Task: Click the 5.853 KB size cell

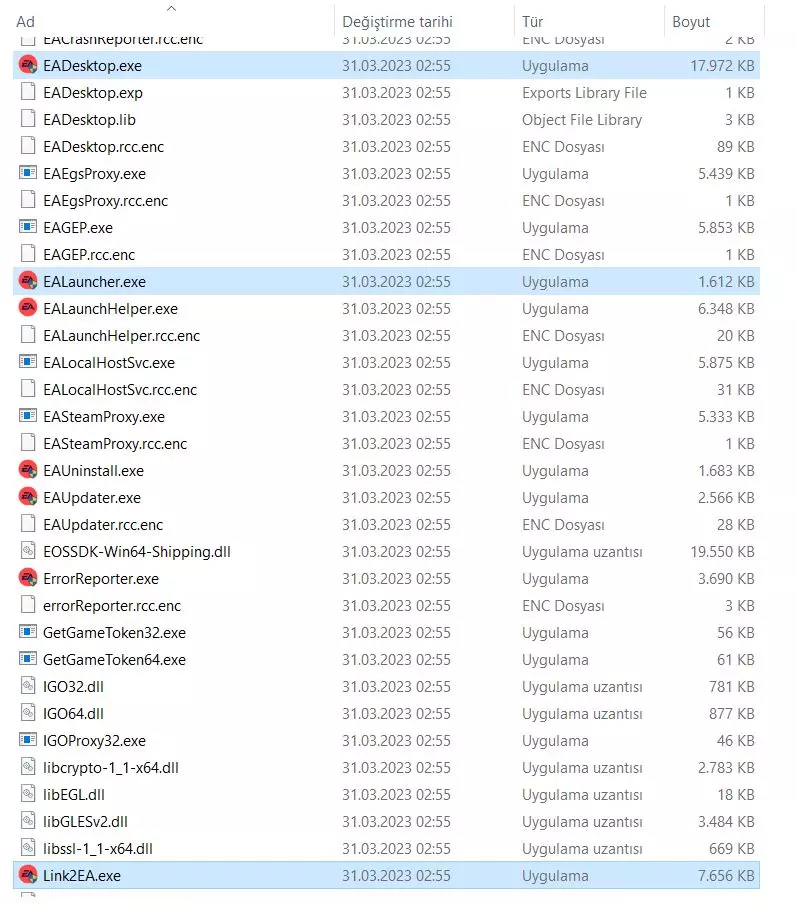Action: [x=726, y=227]
